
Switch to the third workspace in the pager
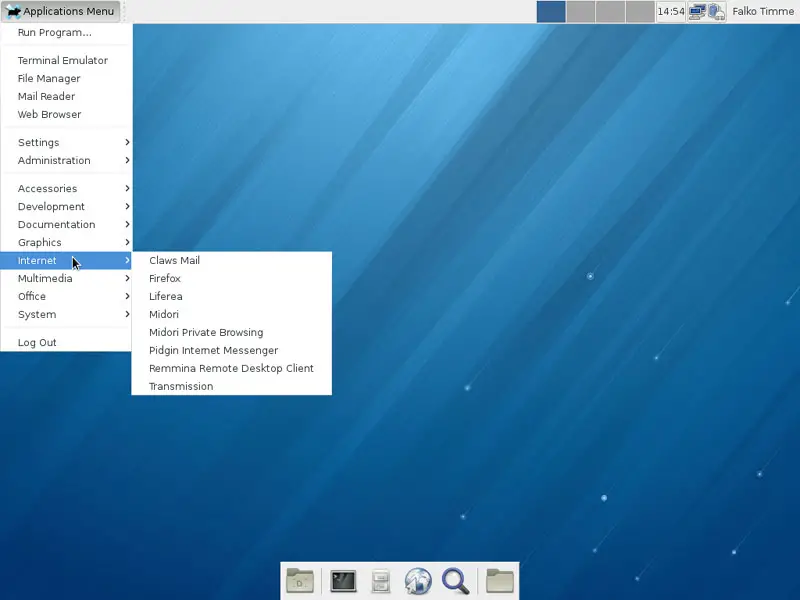click(610, 11)
